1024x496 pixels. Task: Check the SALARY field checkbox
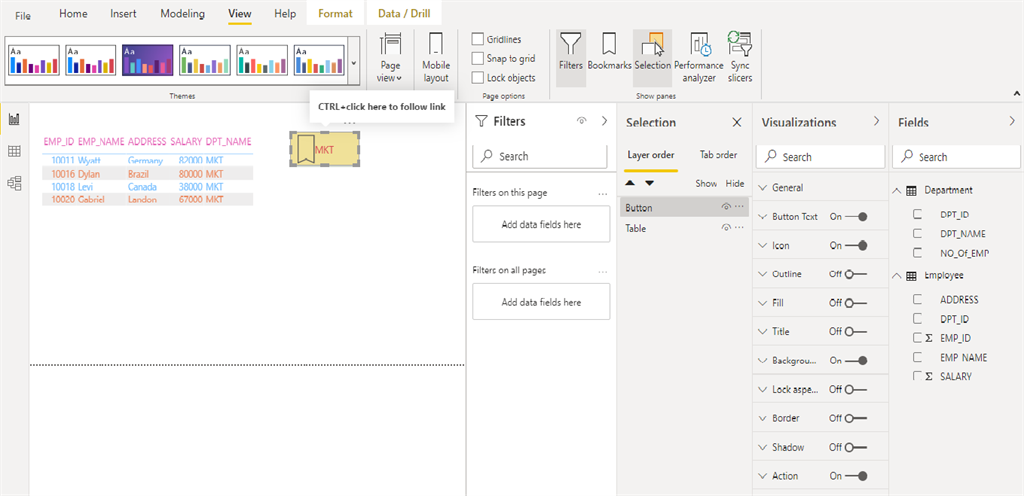[918, 376]
